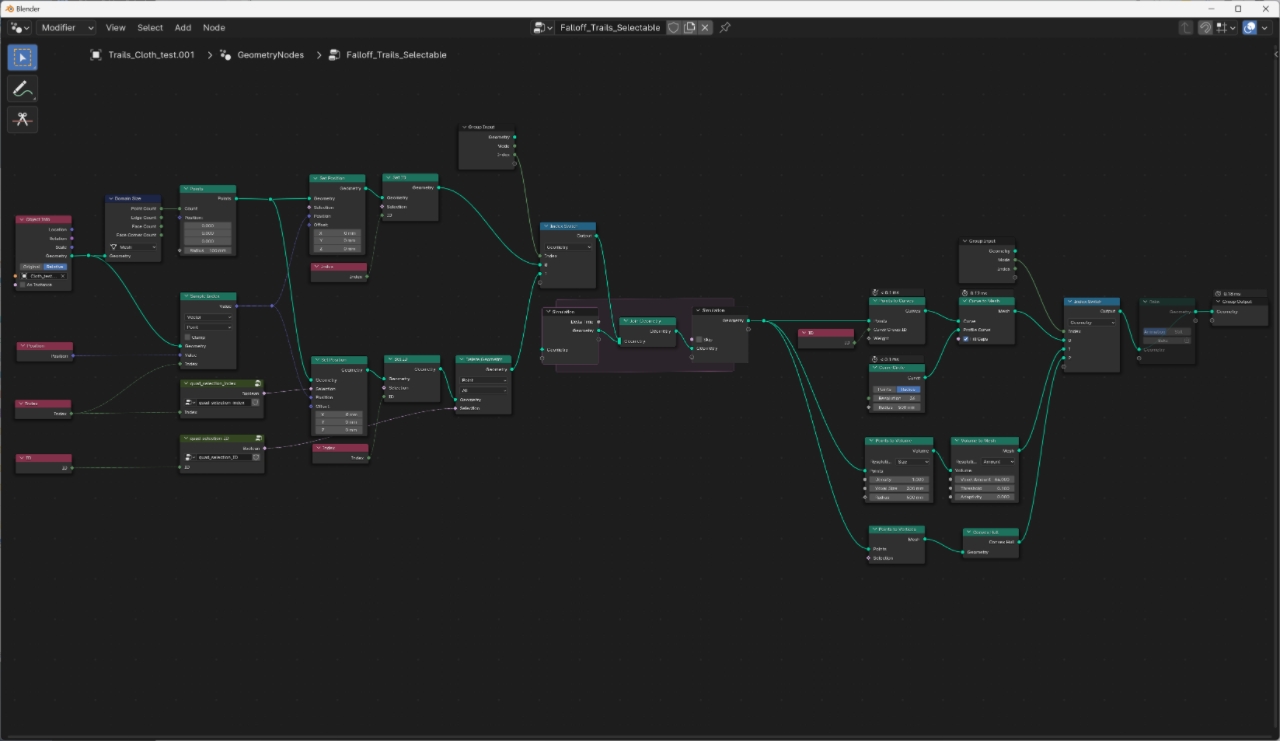The height and width of the screenshot is (741, 1280).
Task: Collapse the Group Output node
Action: pyautogui.click(x=1218, y=302)
